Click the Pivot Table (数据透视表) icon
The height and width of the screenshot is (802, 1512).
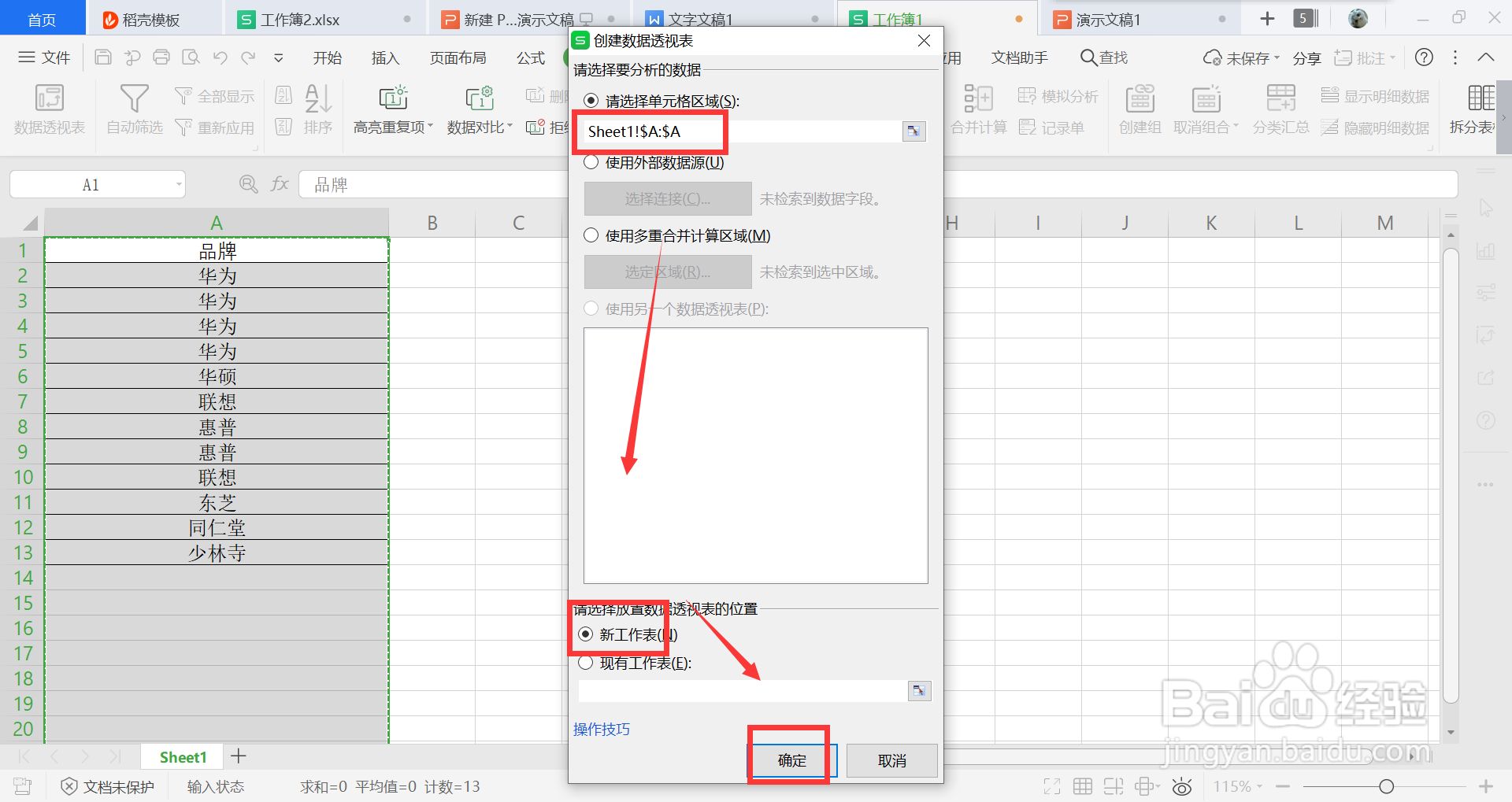coord(49,98)
